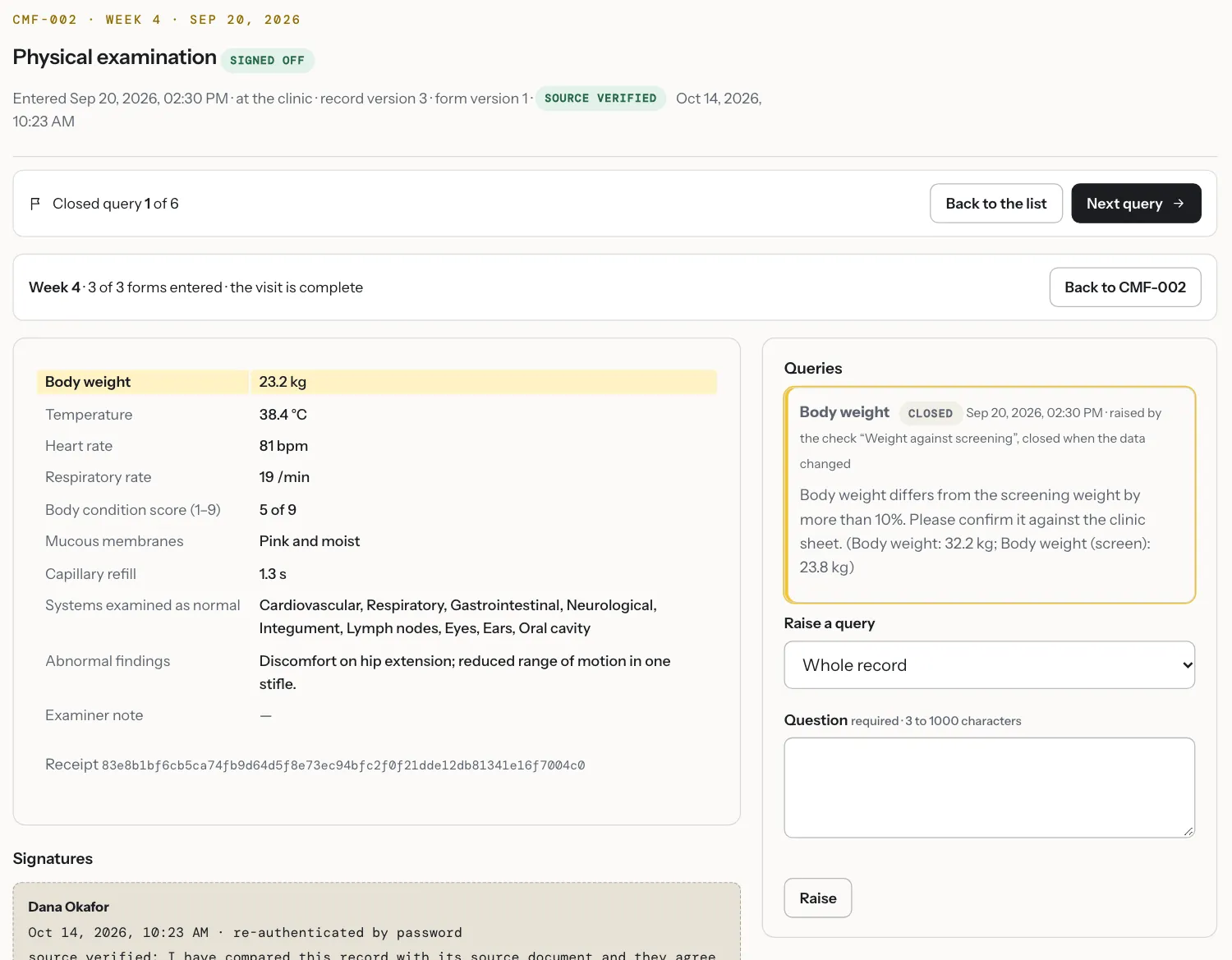The image size is (1232, 960).
Task: Click the flag icon beside Closed query
Action: point(35,204)
